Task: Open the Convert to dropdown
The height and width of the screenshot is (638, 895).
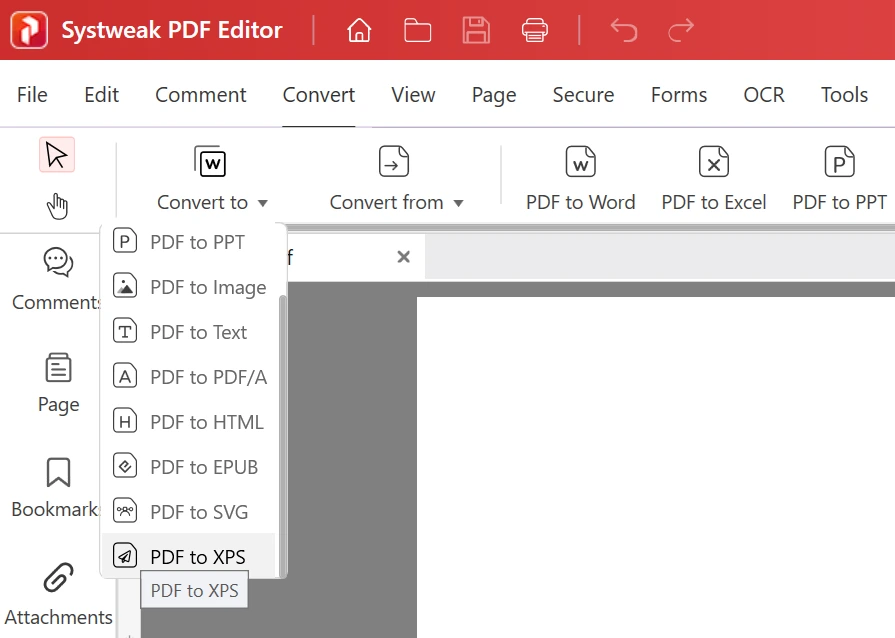Action: point(211,202)
